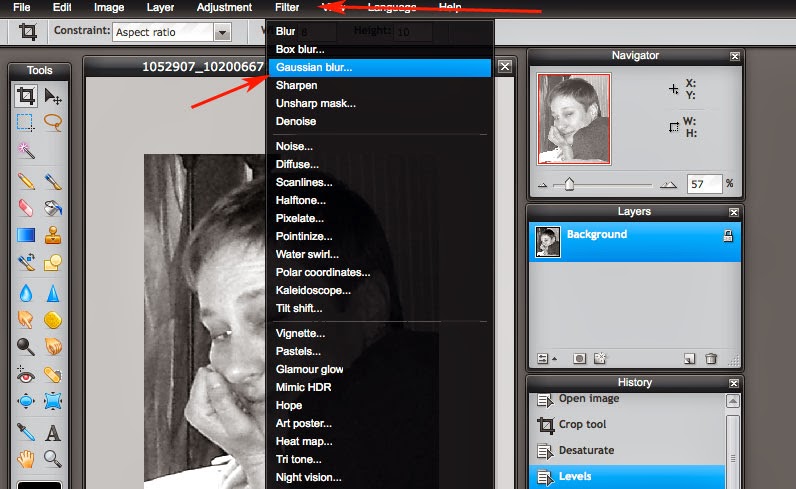796x489 pixels.
Task: Select the Pencil tool
Action: (x=26, y=181)
